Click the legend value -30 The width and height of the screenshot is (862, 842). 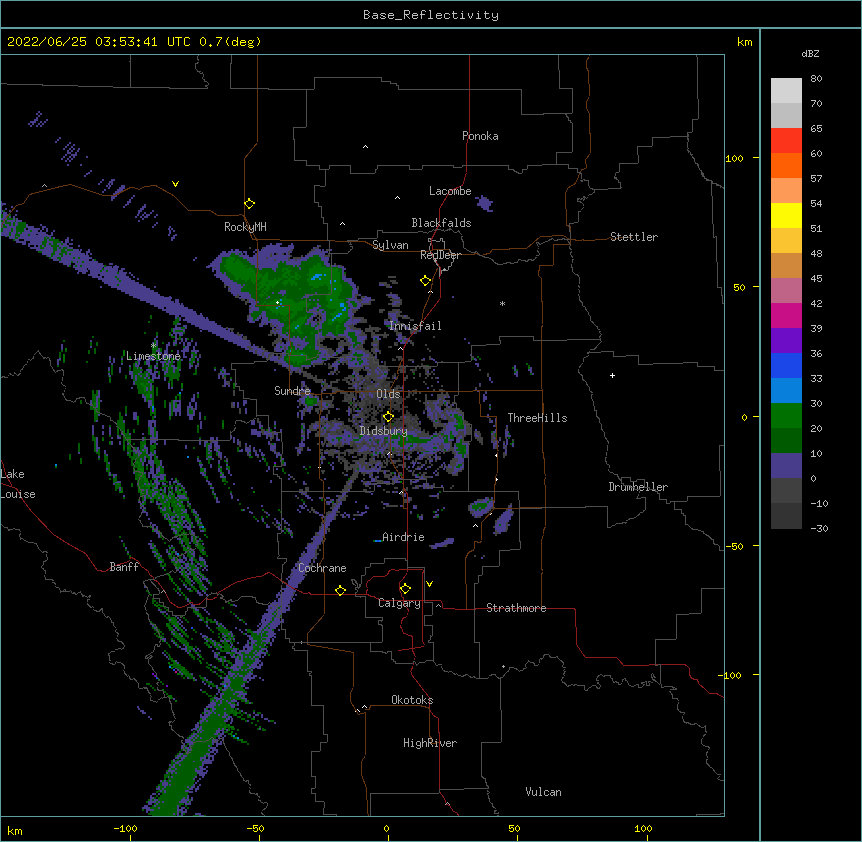pyautogui.click(x=819, y=529)
